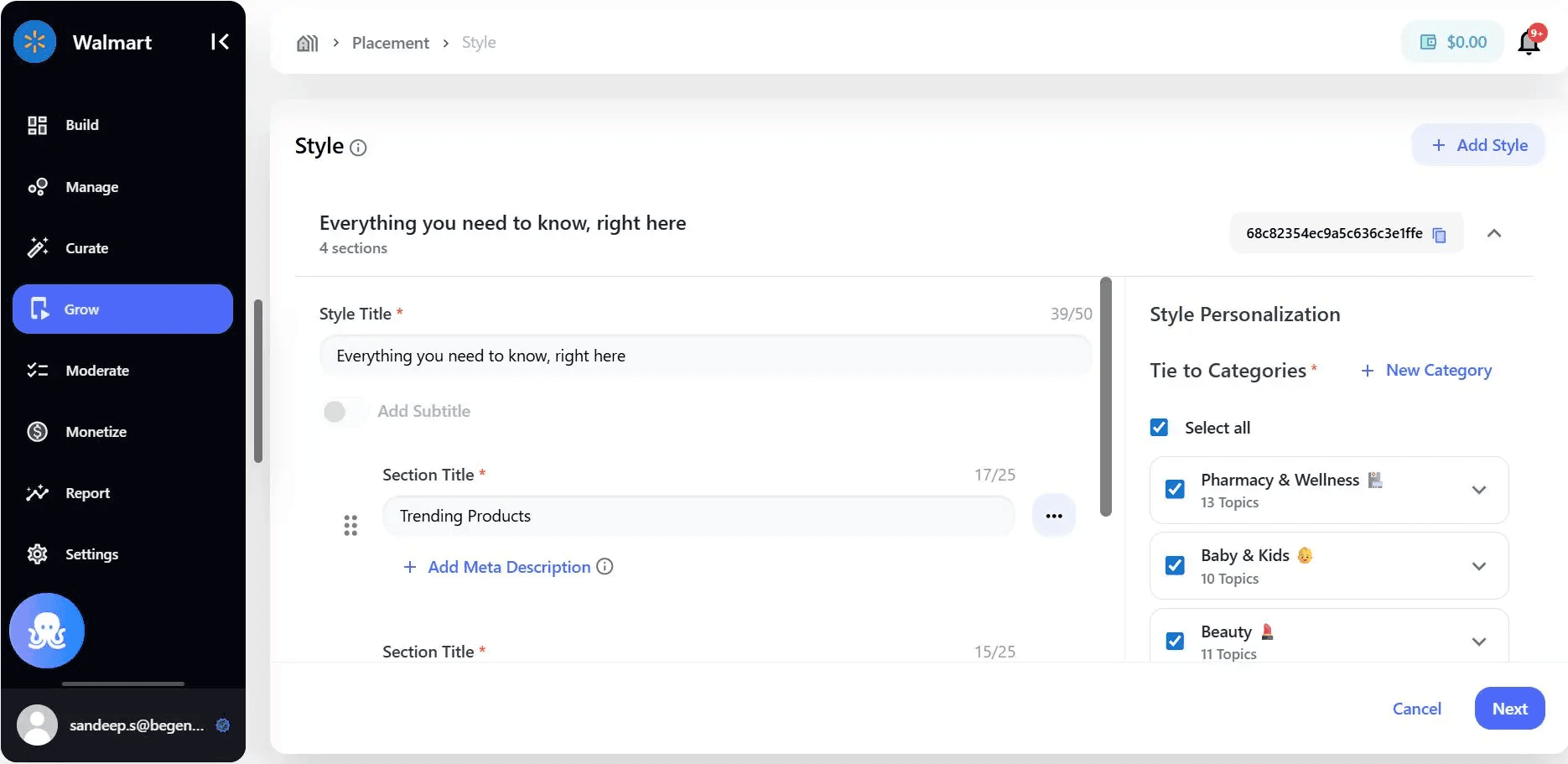Click the verified badge beside account email
This screenshot has height=764, width=1568.
click(x=222, y=725)
